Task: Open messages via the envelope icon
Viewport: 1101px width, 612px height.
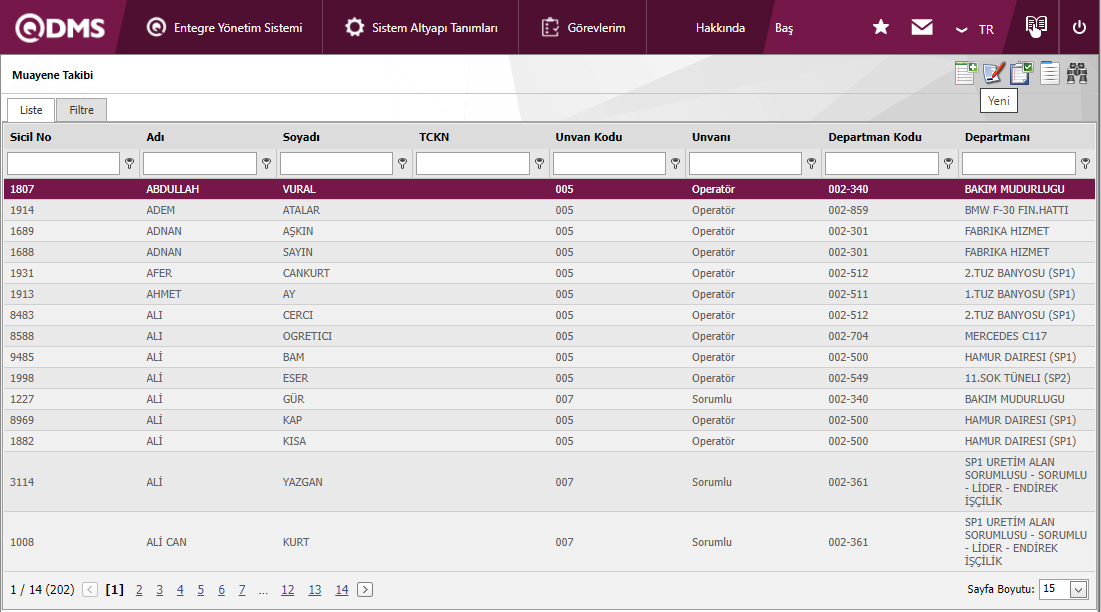Action: click(922, 28)
